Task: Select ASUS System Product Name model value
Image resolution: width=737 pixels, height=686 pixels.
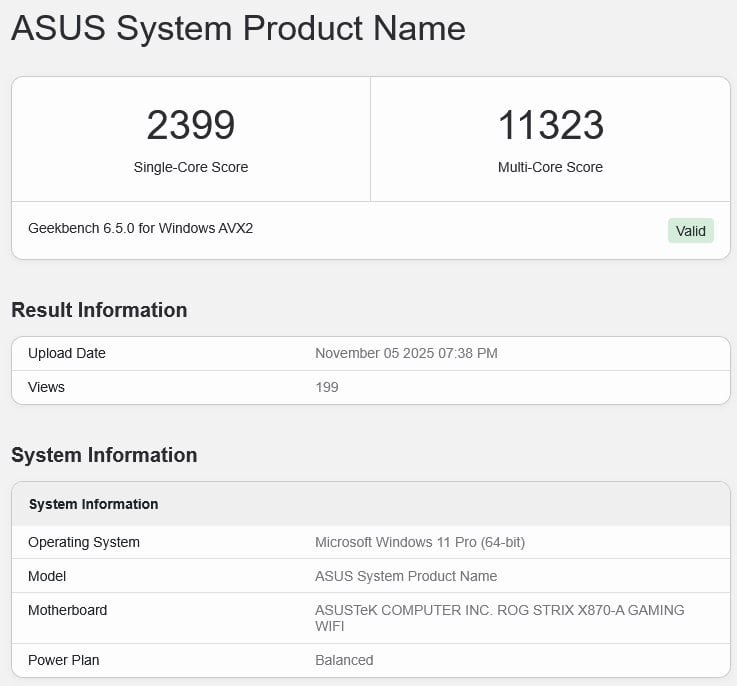Action: pos(406,576)
